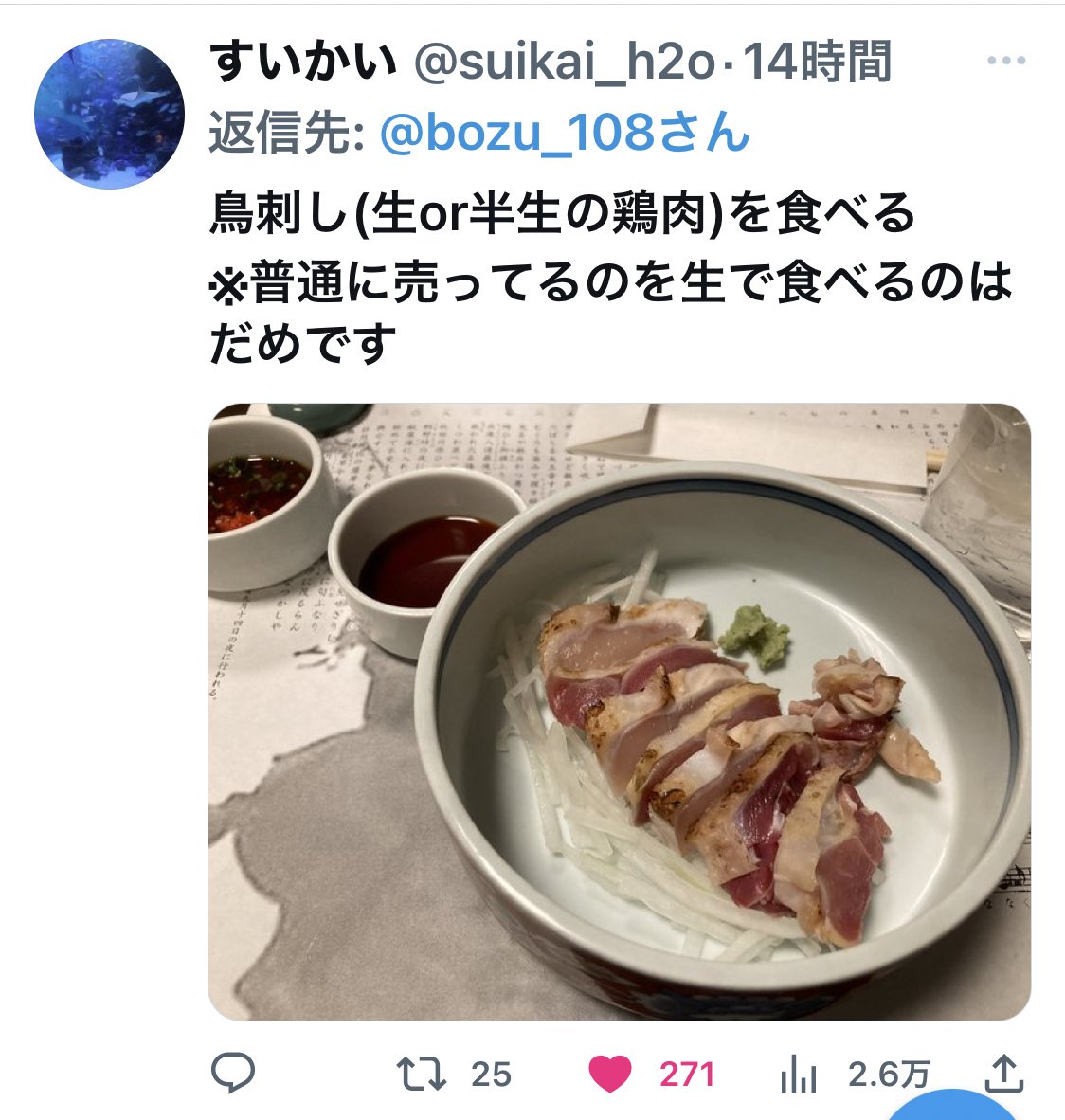Tap the like count 271
The image size is (1065, 1120).
pos(686,1075)
